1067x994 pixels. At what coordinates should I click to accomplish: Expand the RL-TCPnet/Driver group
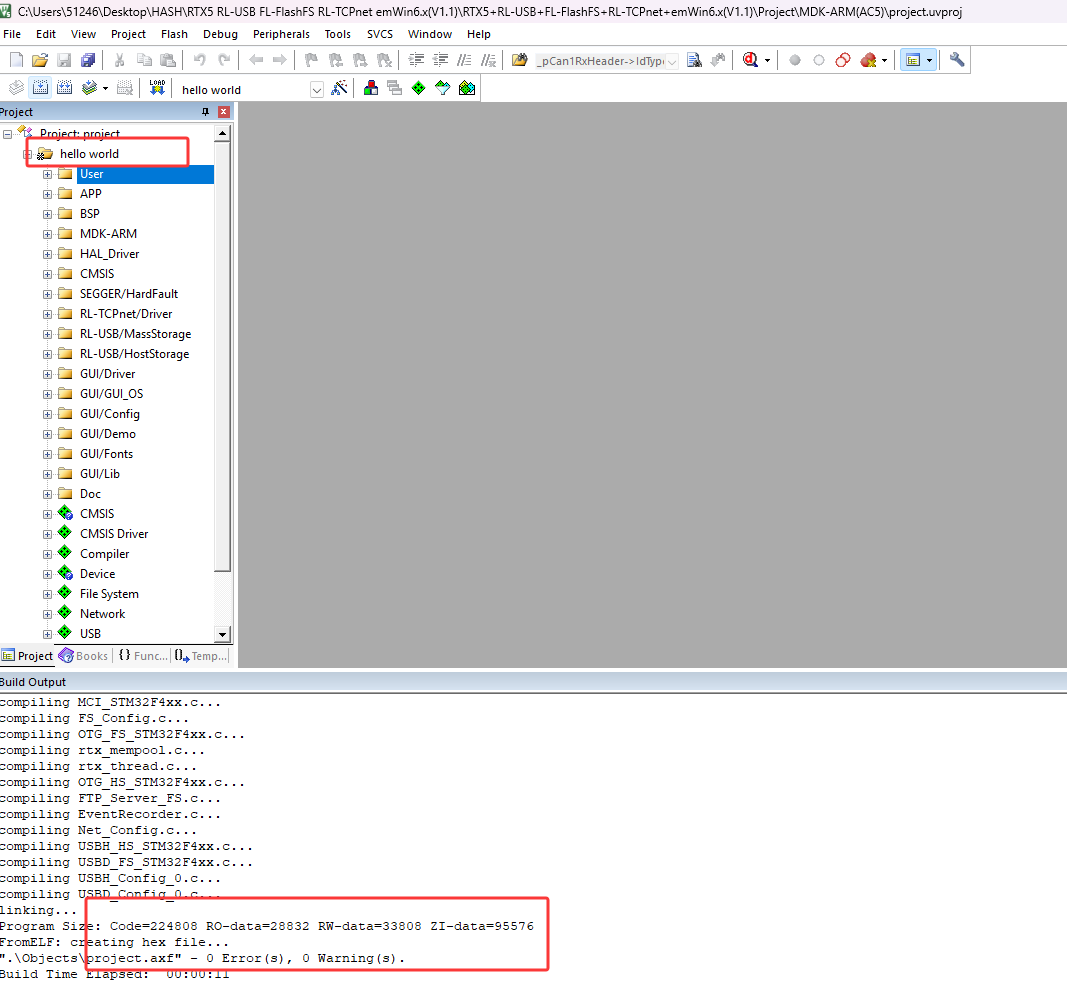tap(48, 314)
